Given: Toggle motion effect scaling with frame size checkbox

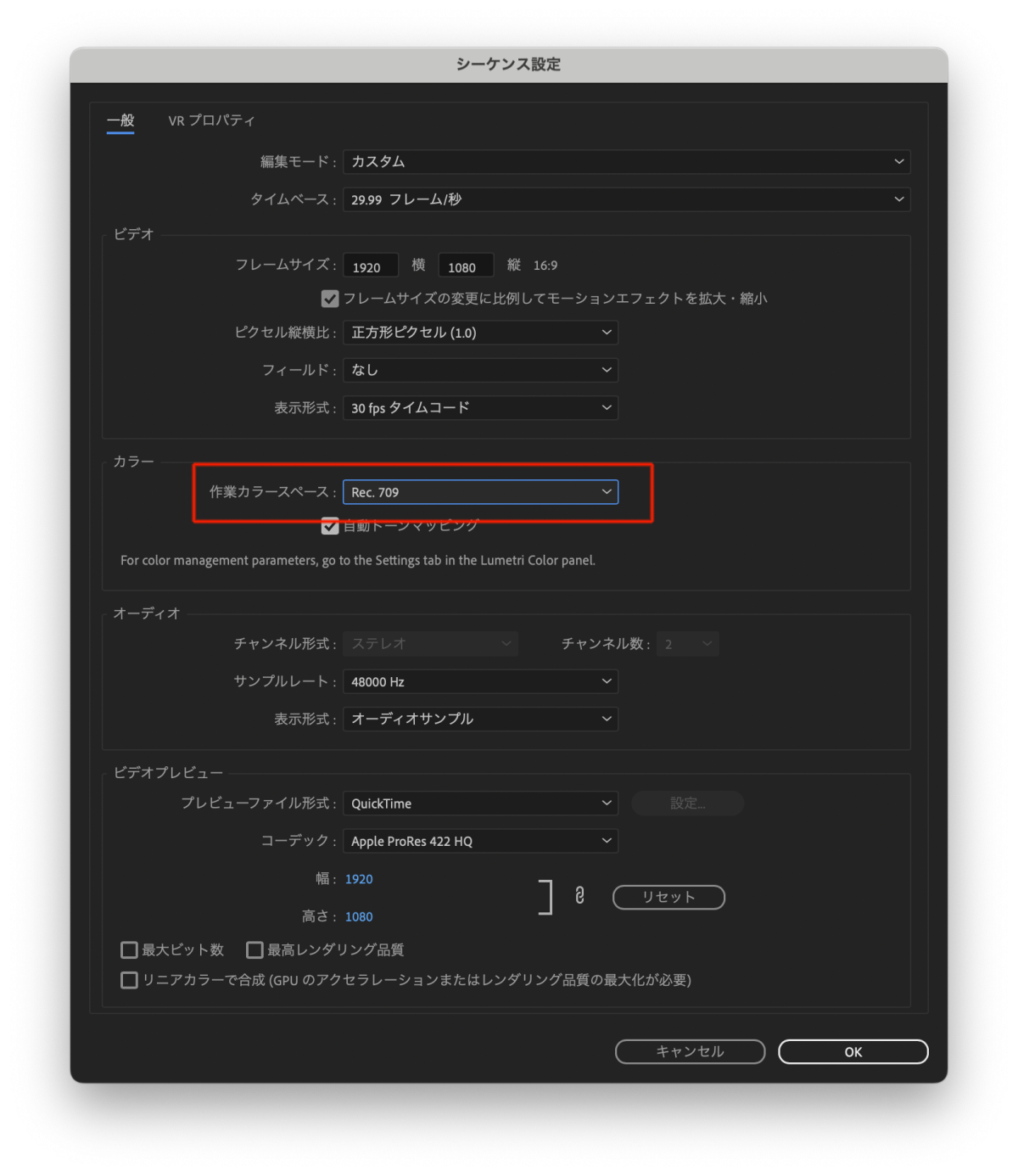Looking at the screenshot, I should (x=330, y=299).
